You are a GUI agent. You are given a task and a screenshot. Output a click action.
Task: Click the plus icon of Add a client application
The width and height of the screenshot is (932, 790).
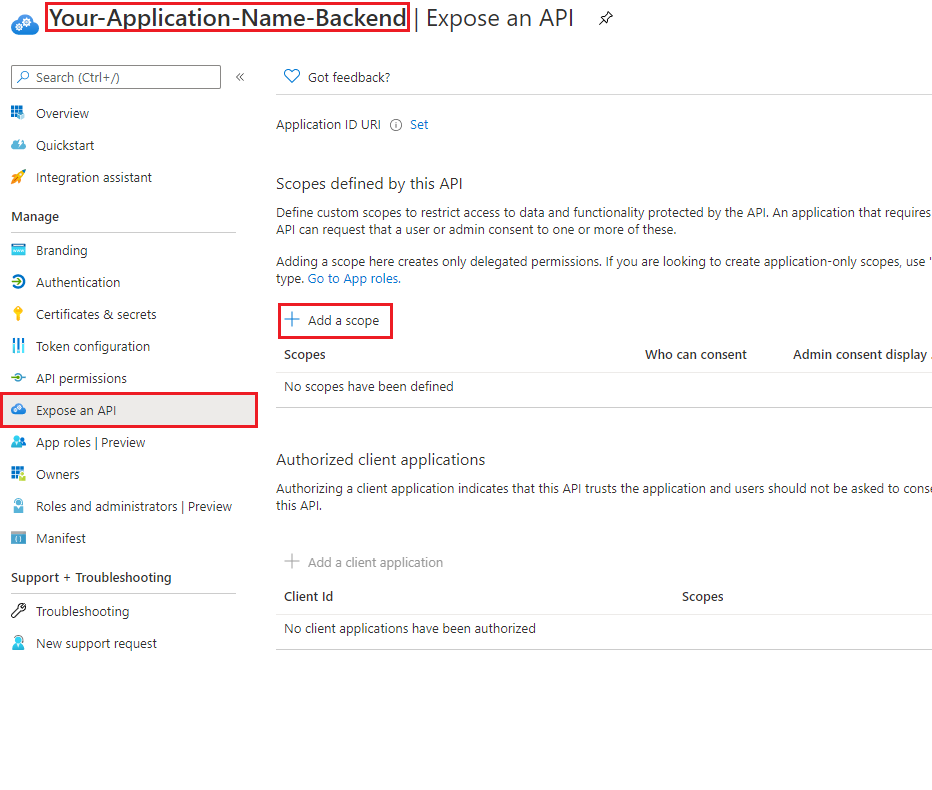pyautogui.click(x=292, y=561)
